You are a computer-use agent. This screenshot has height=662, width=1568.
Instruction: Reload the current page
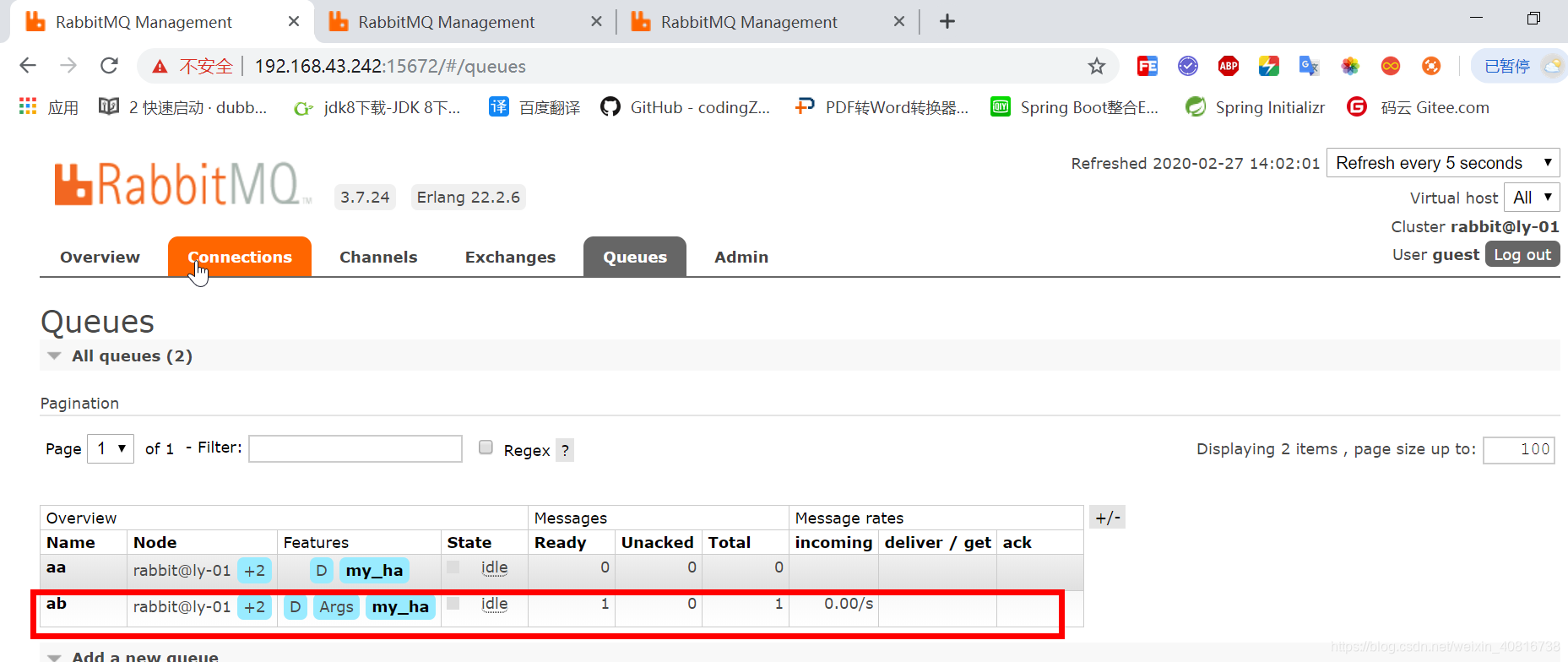(109, 66)
